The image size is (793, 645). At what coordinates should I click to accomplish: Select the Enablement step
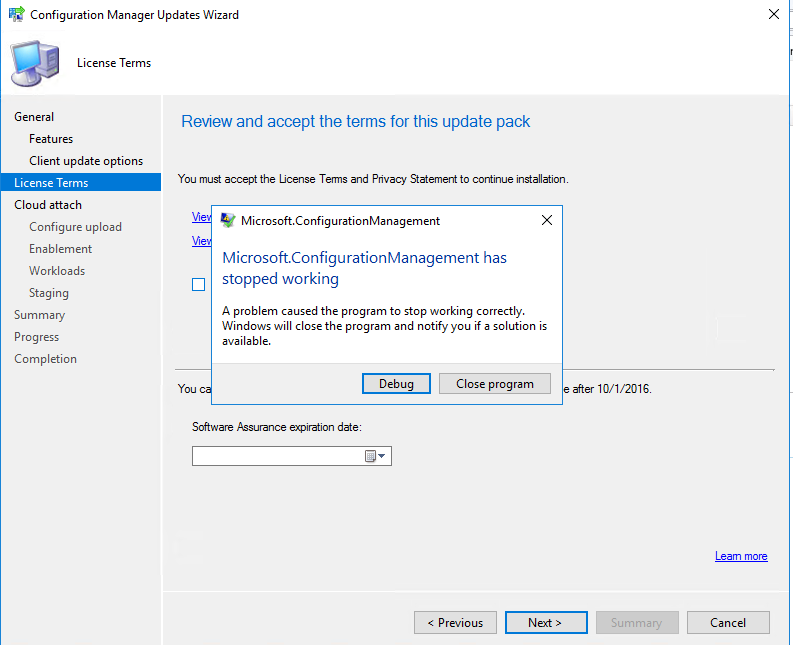(x=61, y=249)
